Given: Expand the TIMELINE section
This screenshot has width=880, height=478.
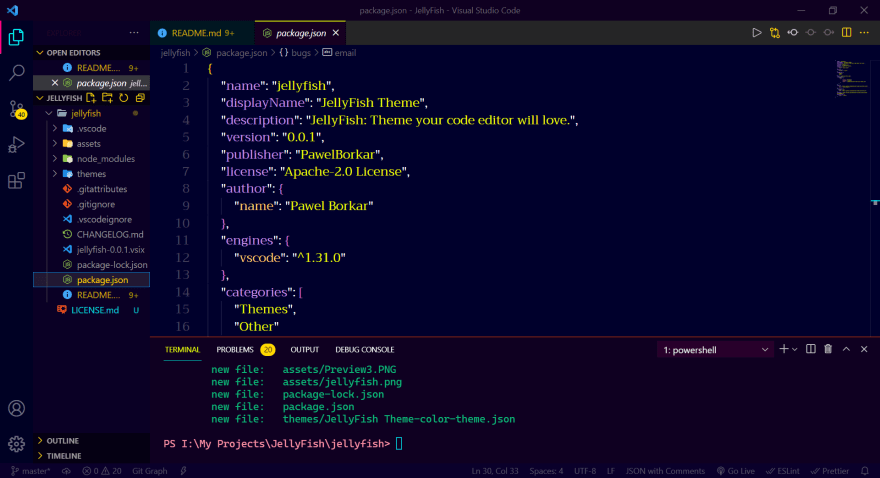Looking at the screenshot, I should [x=91, y=456].
